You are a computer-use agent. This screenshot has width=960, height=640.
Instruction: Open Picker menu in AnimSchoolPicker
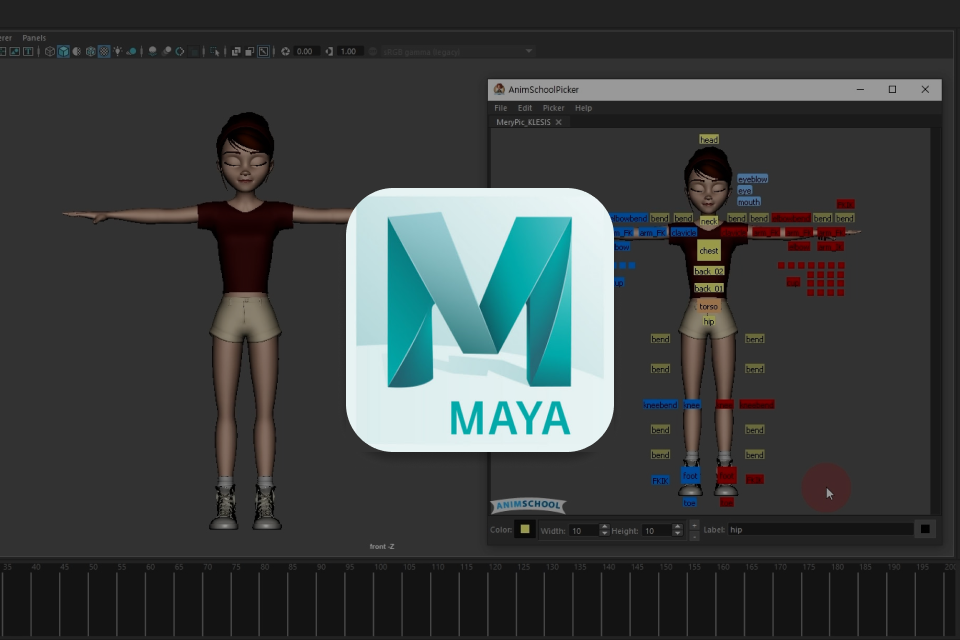553,108
